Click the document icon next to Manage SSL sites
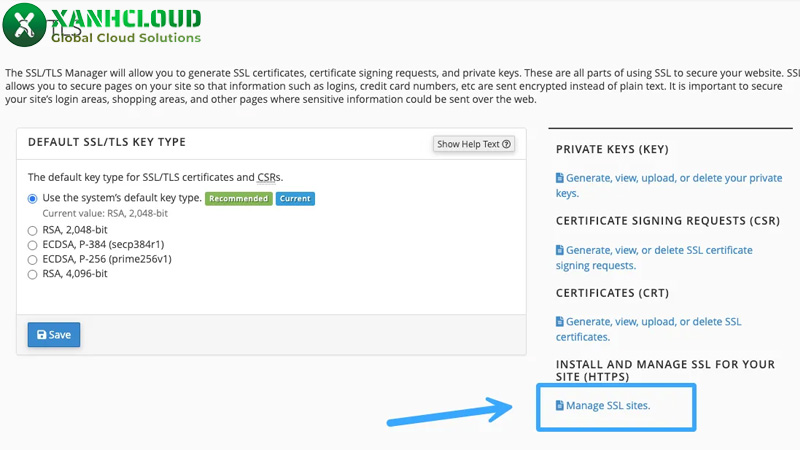This screenshot has height=450, width=800. (x=560, y=405)
